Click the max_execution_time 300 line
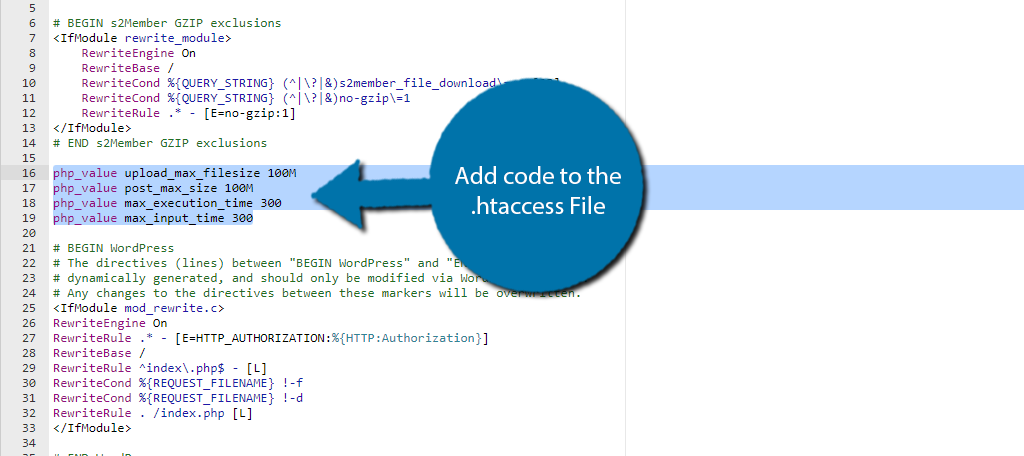 coord(167,203)
